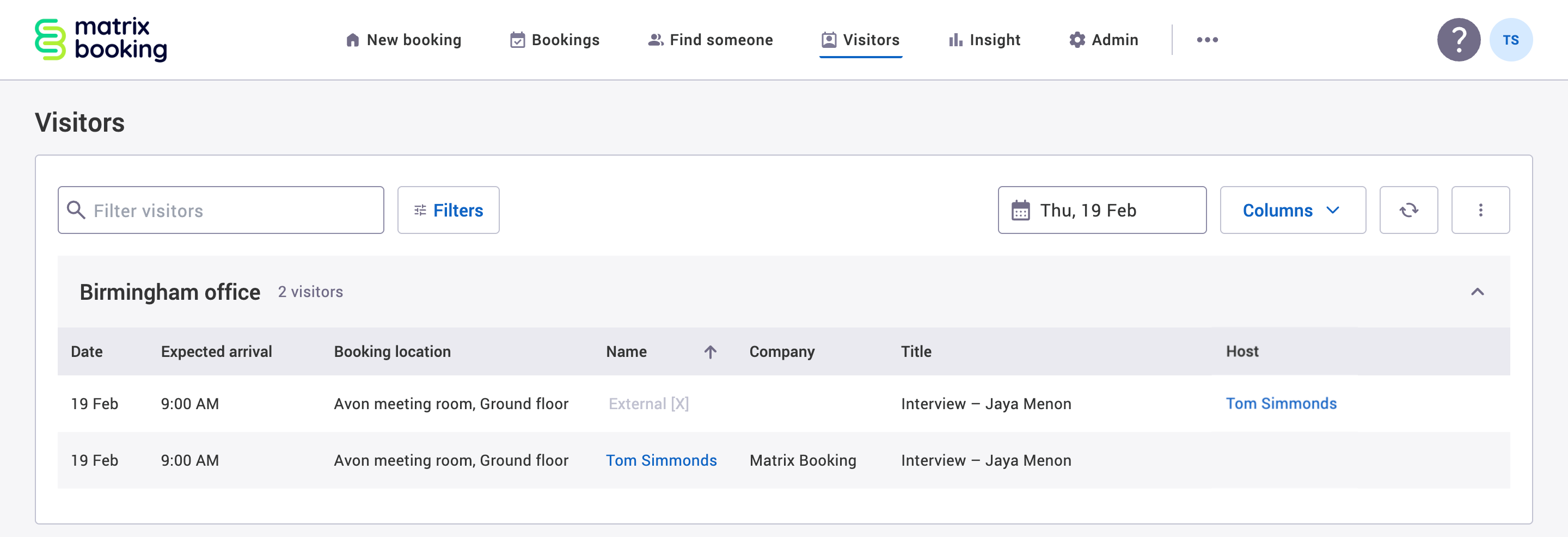This screenshot has height=537, width=1568.
Task: Click booking location in External [X] row
Action: [x=451, y=404]
